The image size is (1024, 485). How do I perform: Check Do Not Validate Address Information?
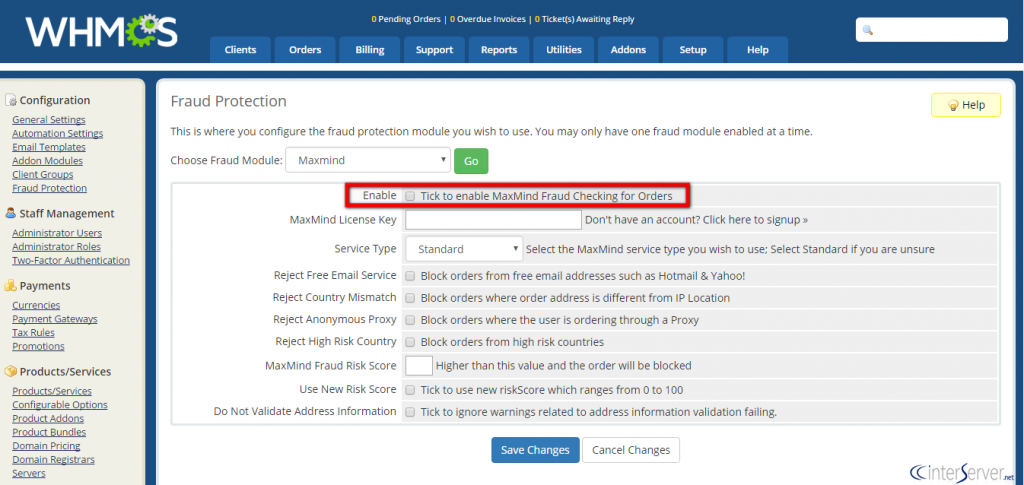pyautogui.click(x=410, y=412)
